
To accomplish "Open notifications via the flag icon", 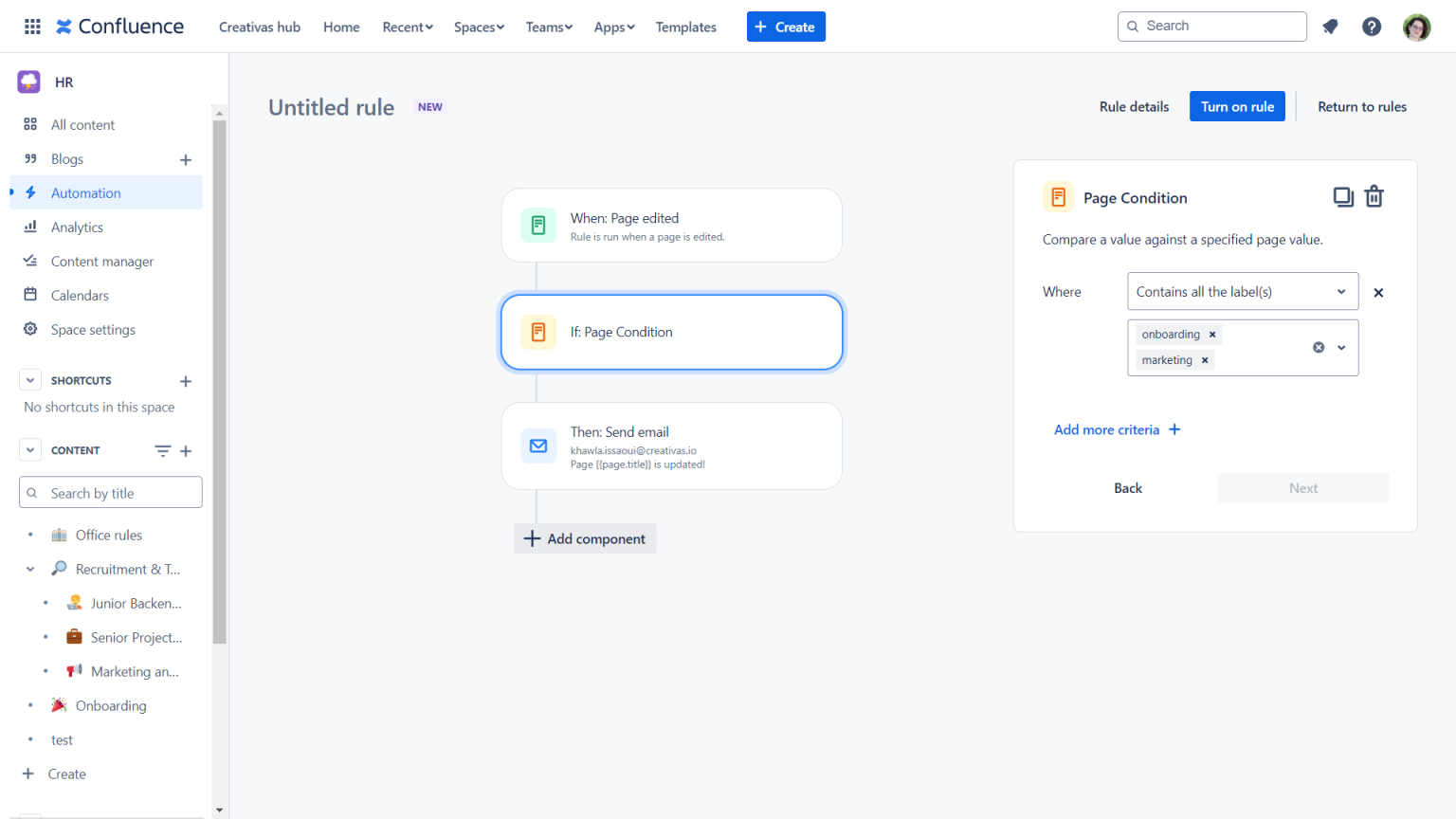I will tap(1329, 27).
